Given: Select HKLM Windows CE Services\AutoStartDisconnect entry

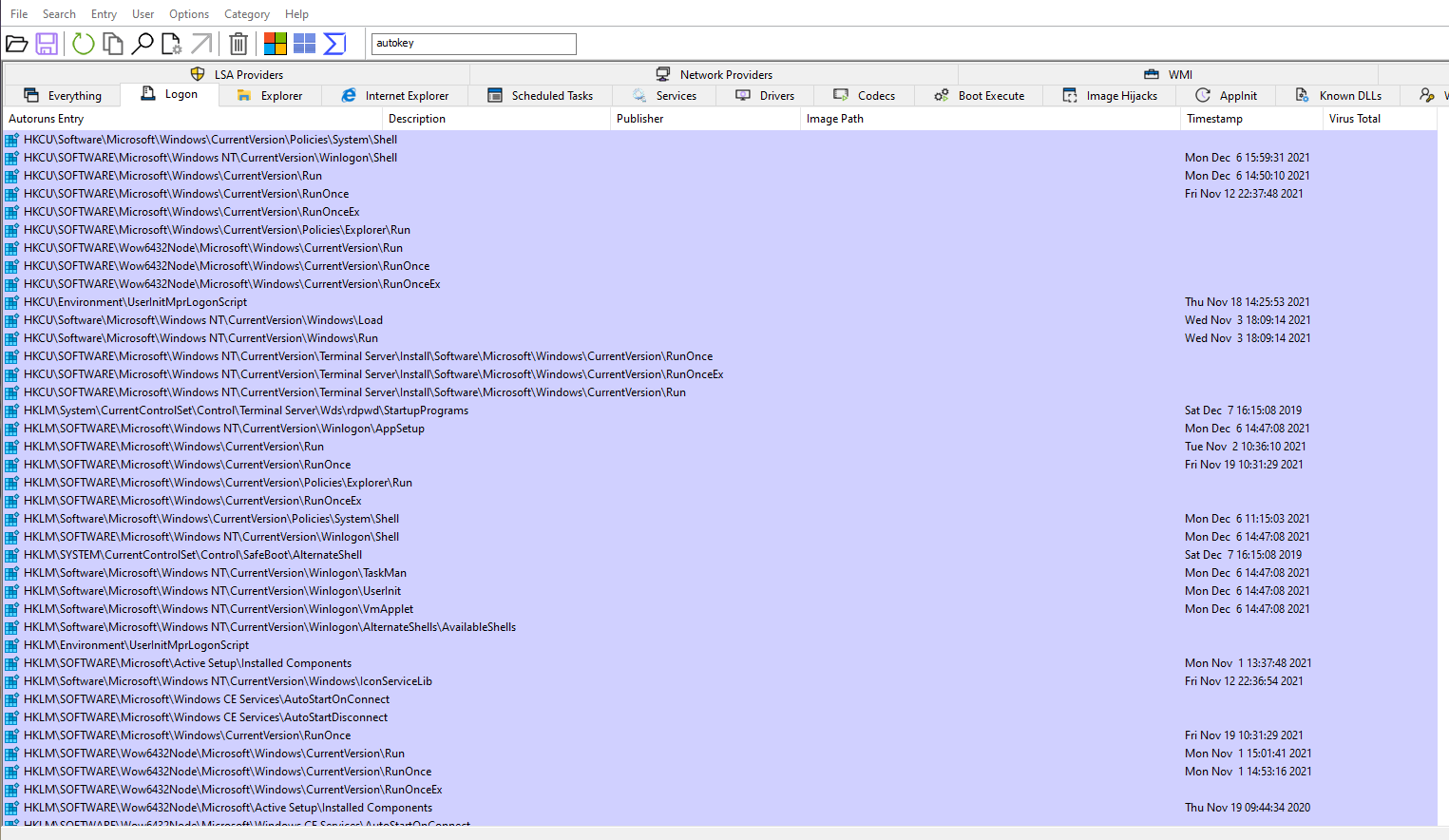Looking at the screenshot, I should coord(720,717).
